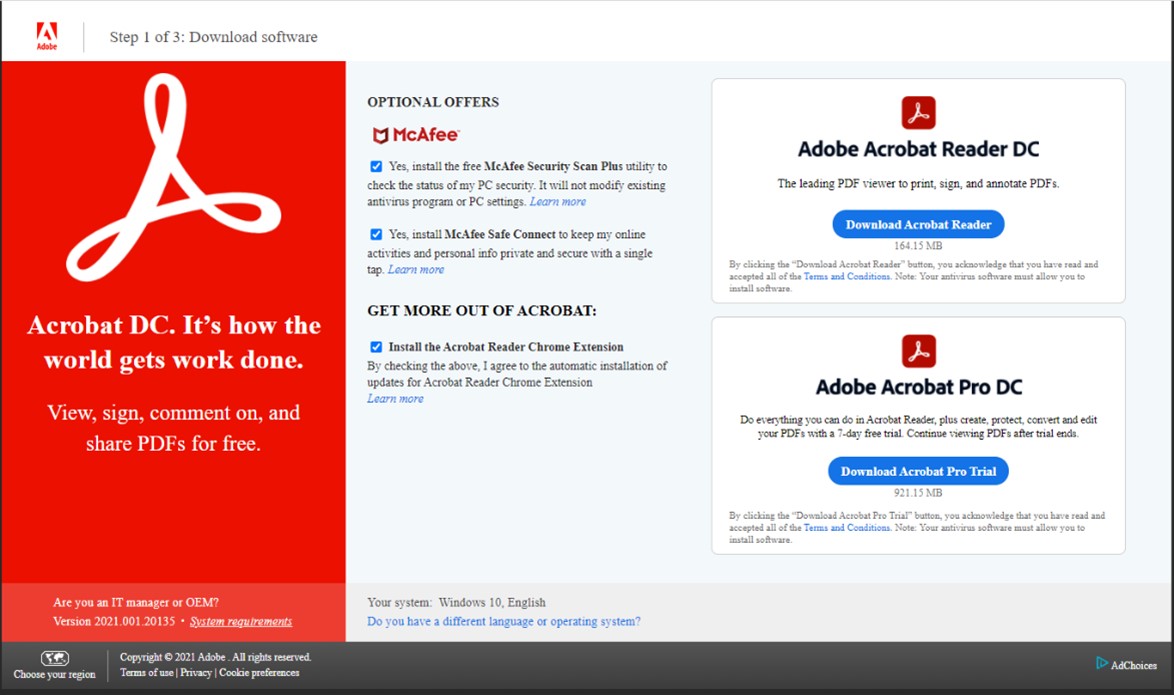Image resolution: width=1174 pixels, height=695 pixels.
Task: Click Are you an IT manager or OEM? text
Action: tap(136, 602)
